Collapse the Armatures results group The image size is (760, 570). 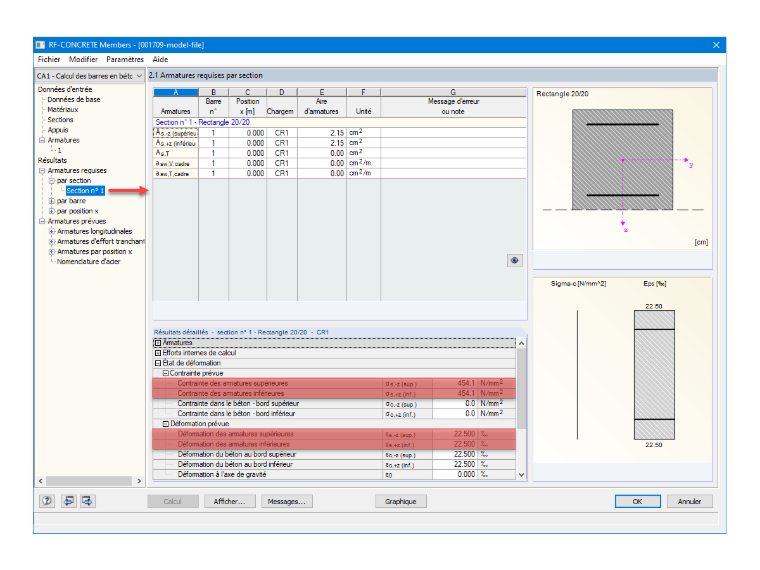pos(158,343)
